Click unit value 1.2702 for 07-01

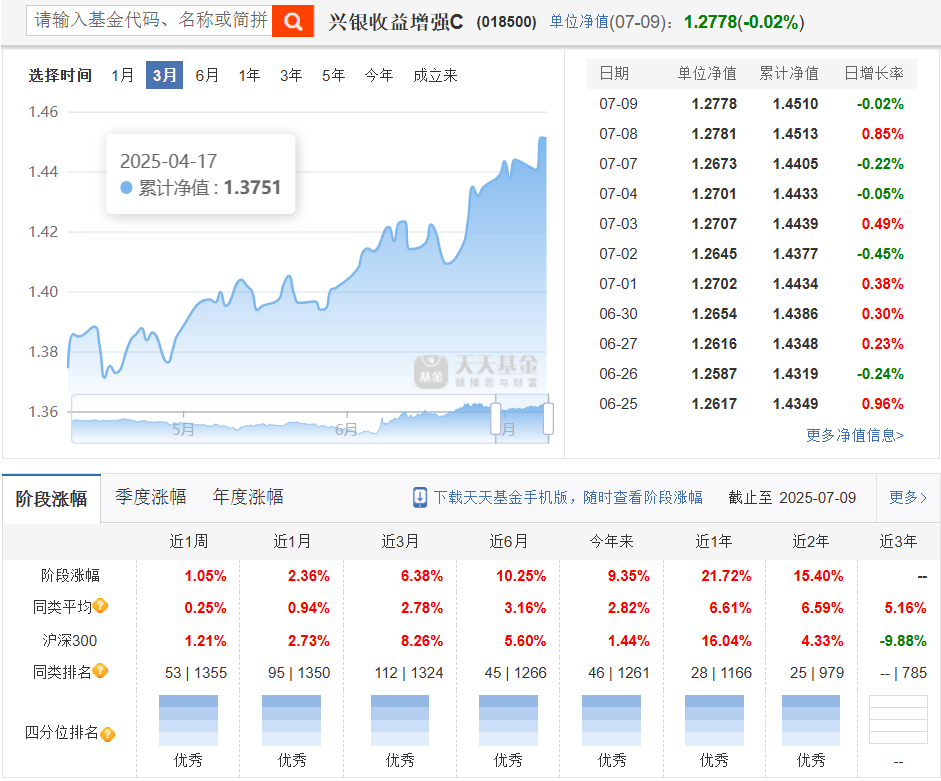(714, 284)
